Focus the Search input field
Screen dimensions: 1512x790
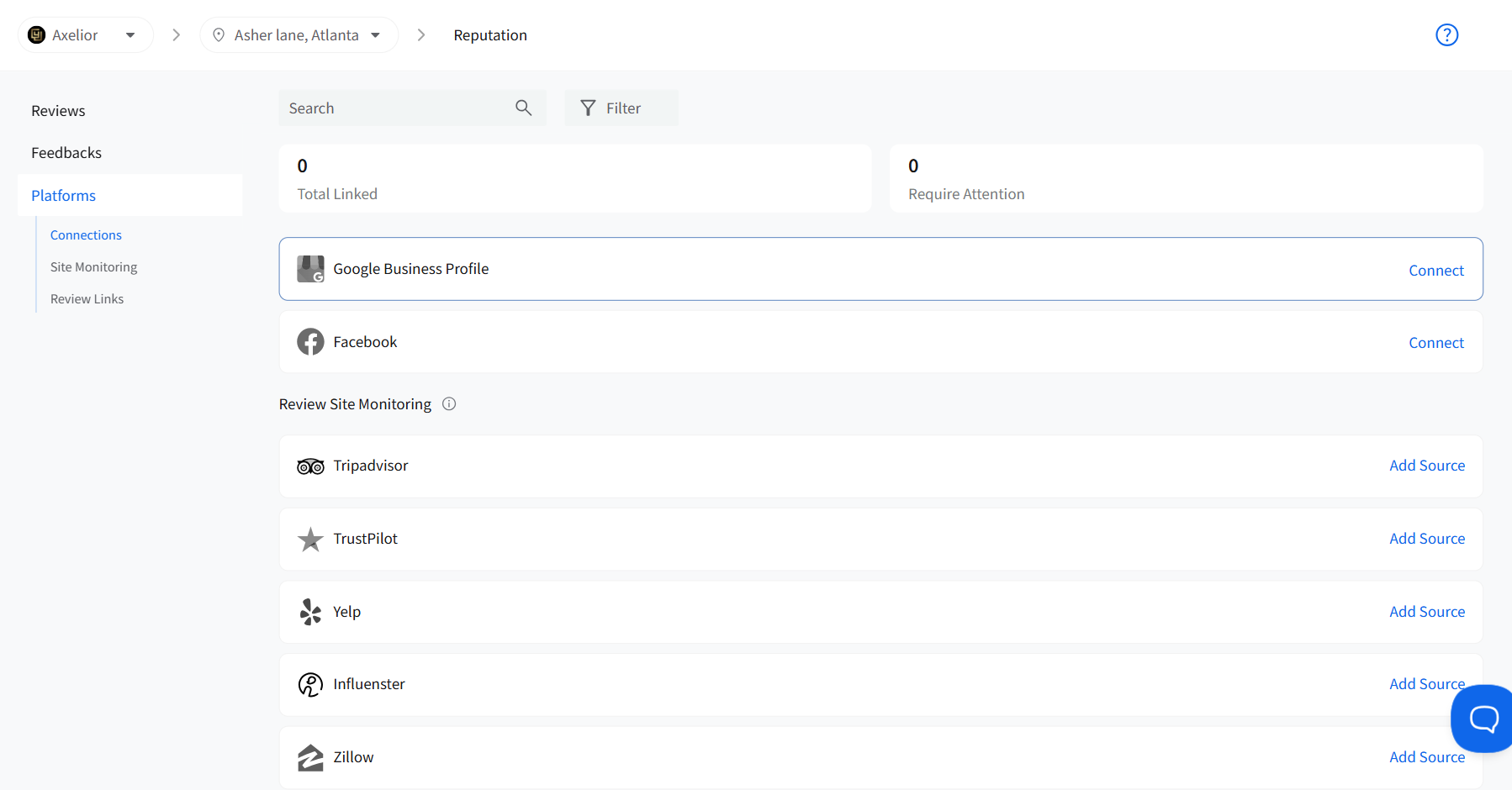click(395, 108)
